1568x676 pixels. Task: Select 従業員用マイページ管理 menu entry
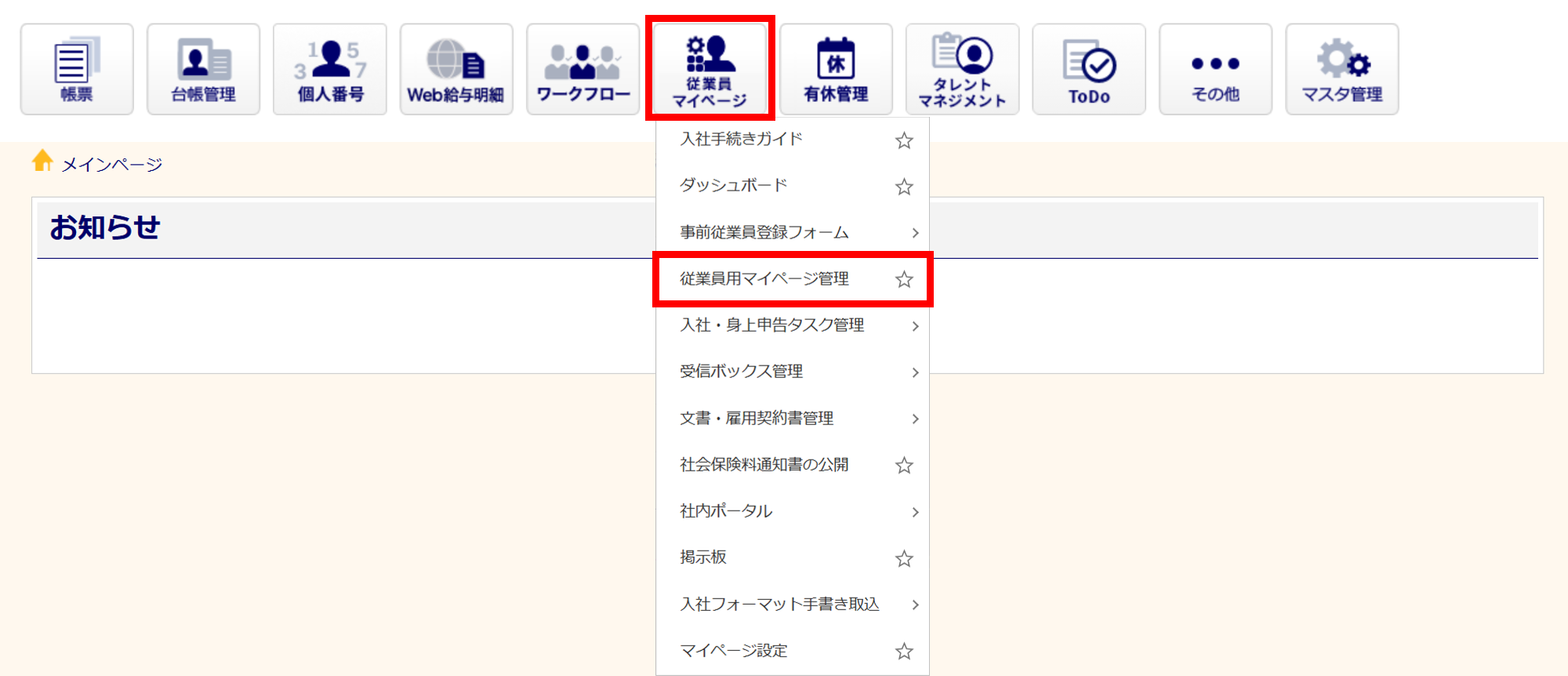764,279
